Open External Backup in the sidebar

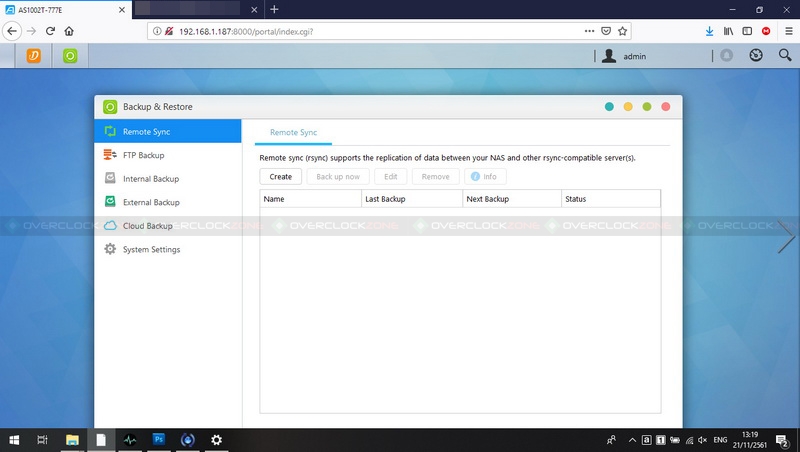[x=168, y=202]
